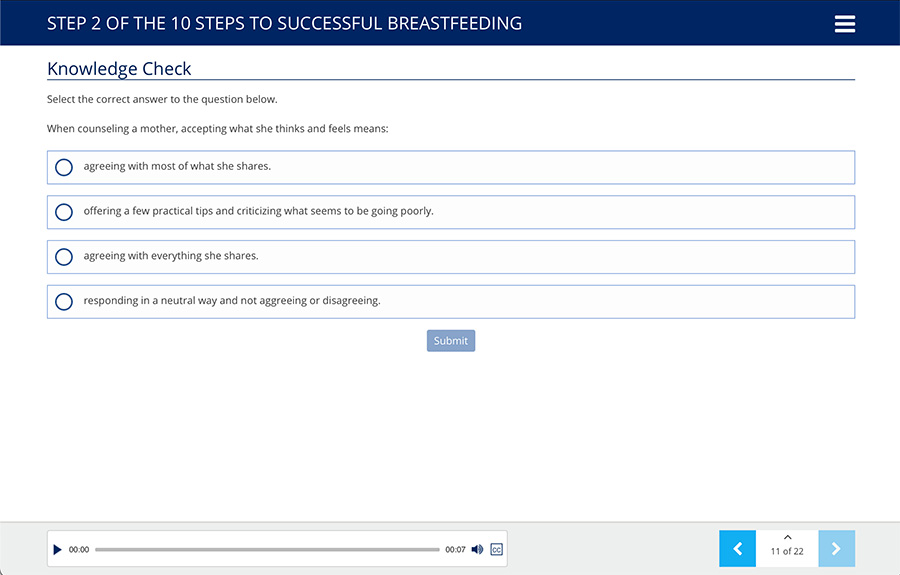Select the 'responding in a neutral way' radio button
Image resolution: width=900 pixels, height=575 pixels.
(64, 302)
